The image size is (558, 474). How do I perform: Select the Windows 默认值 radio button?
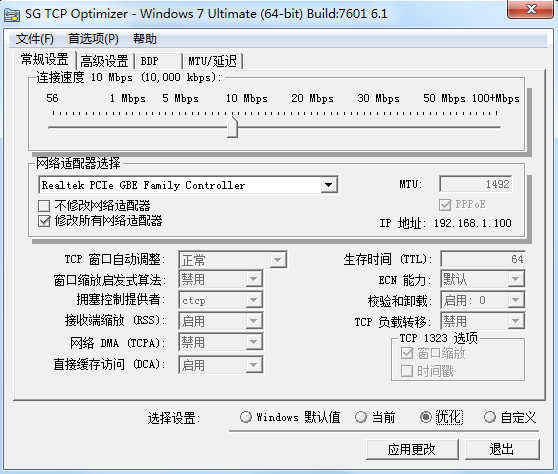(x=246, y=417)
